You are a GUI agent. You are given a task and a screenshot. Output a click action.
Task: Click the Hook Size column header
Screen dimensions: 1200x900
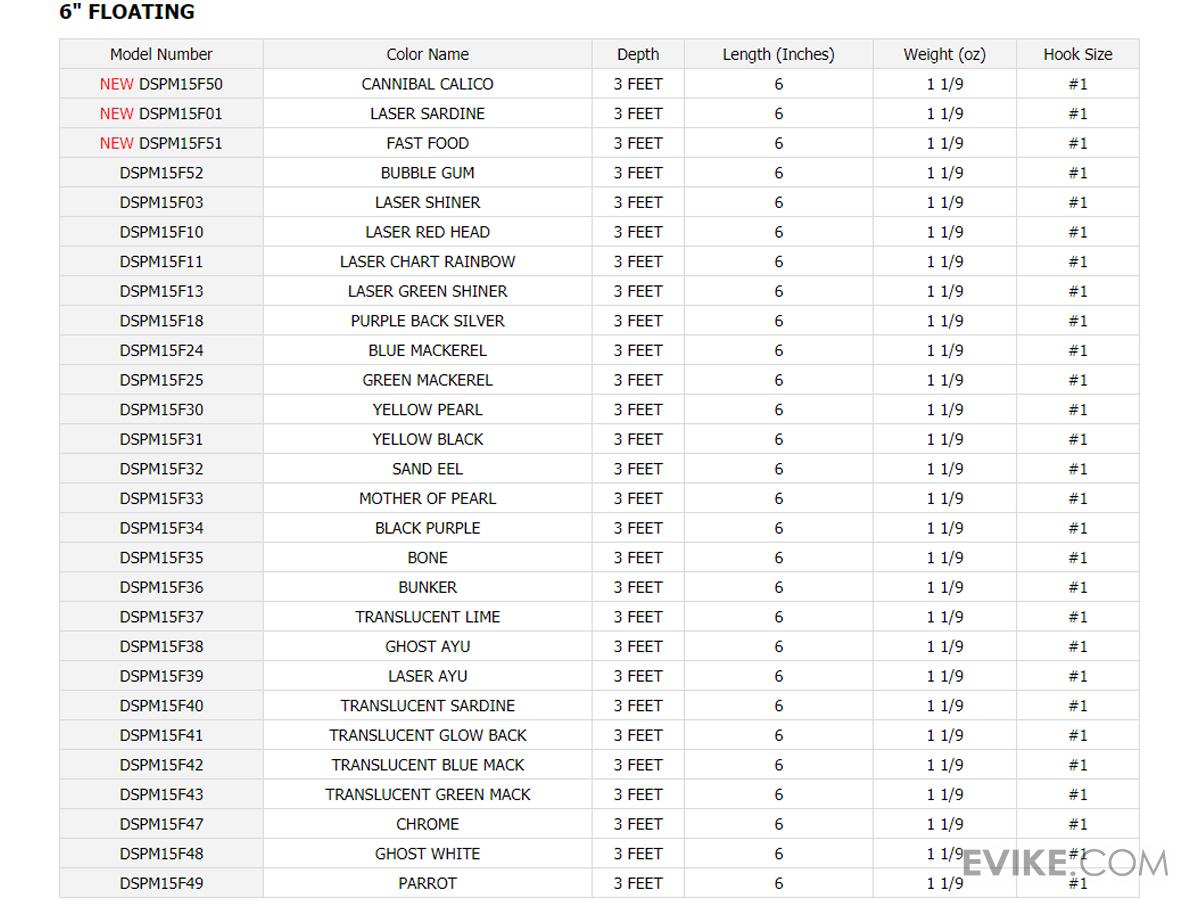point(1077,54)
